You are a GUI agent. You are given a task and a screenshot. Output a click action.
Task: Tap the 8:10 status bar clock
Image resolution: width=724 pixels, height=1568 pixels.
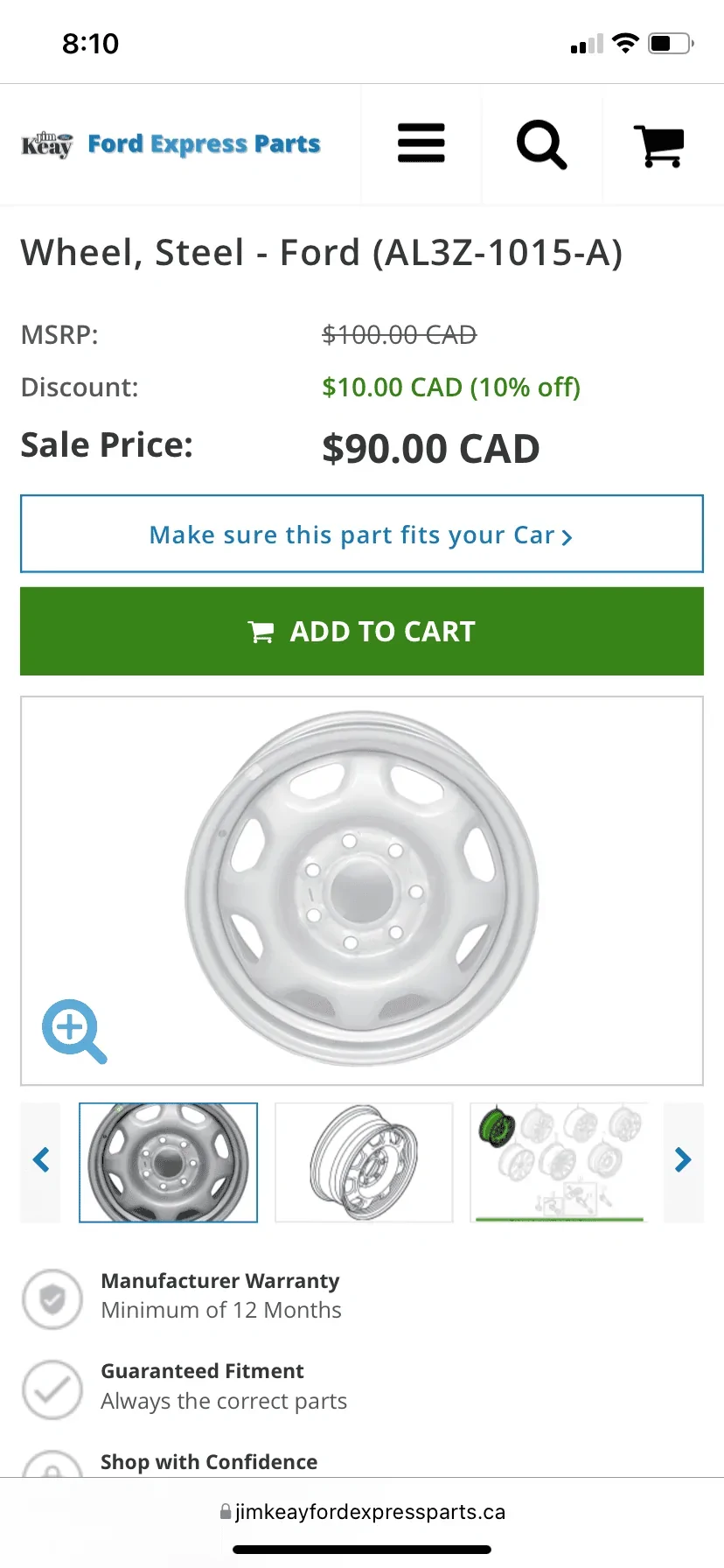coord(90,44)
